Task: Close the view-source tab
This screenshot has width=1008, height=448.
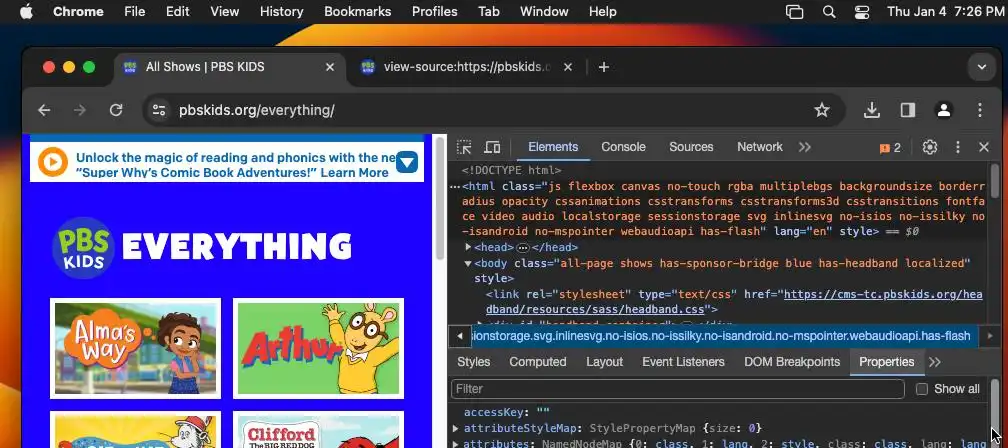Action: tap(568, 67)
